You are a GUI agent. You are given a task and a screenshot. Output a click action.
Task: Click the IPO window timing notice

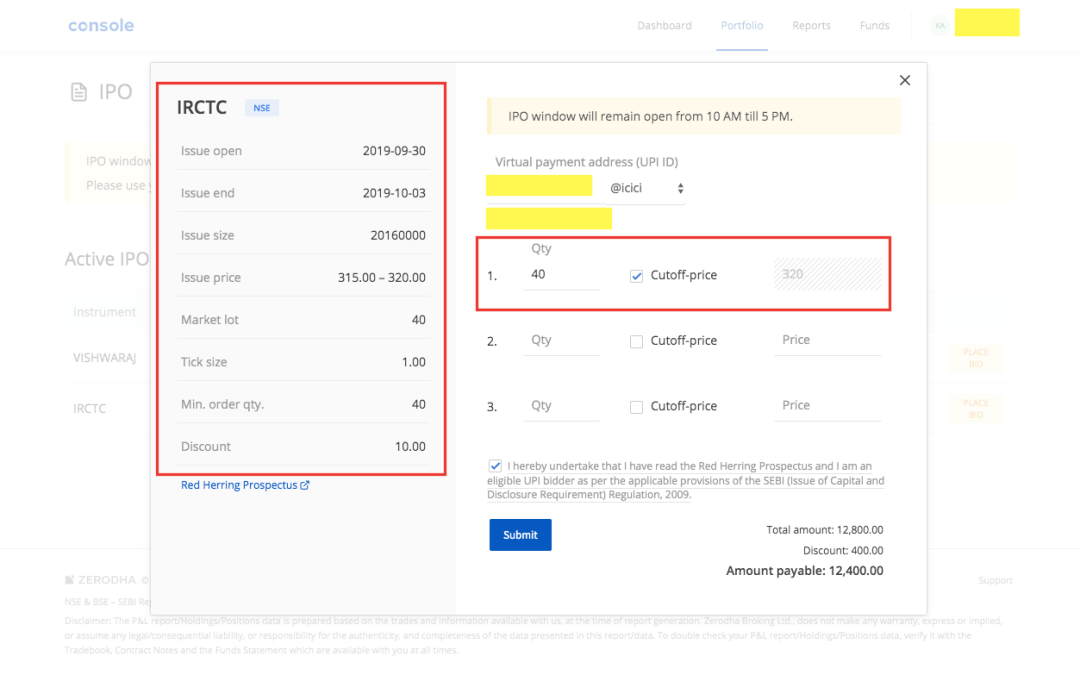(694, 116)
